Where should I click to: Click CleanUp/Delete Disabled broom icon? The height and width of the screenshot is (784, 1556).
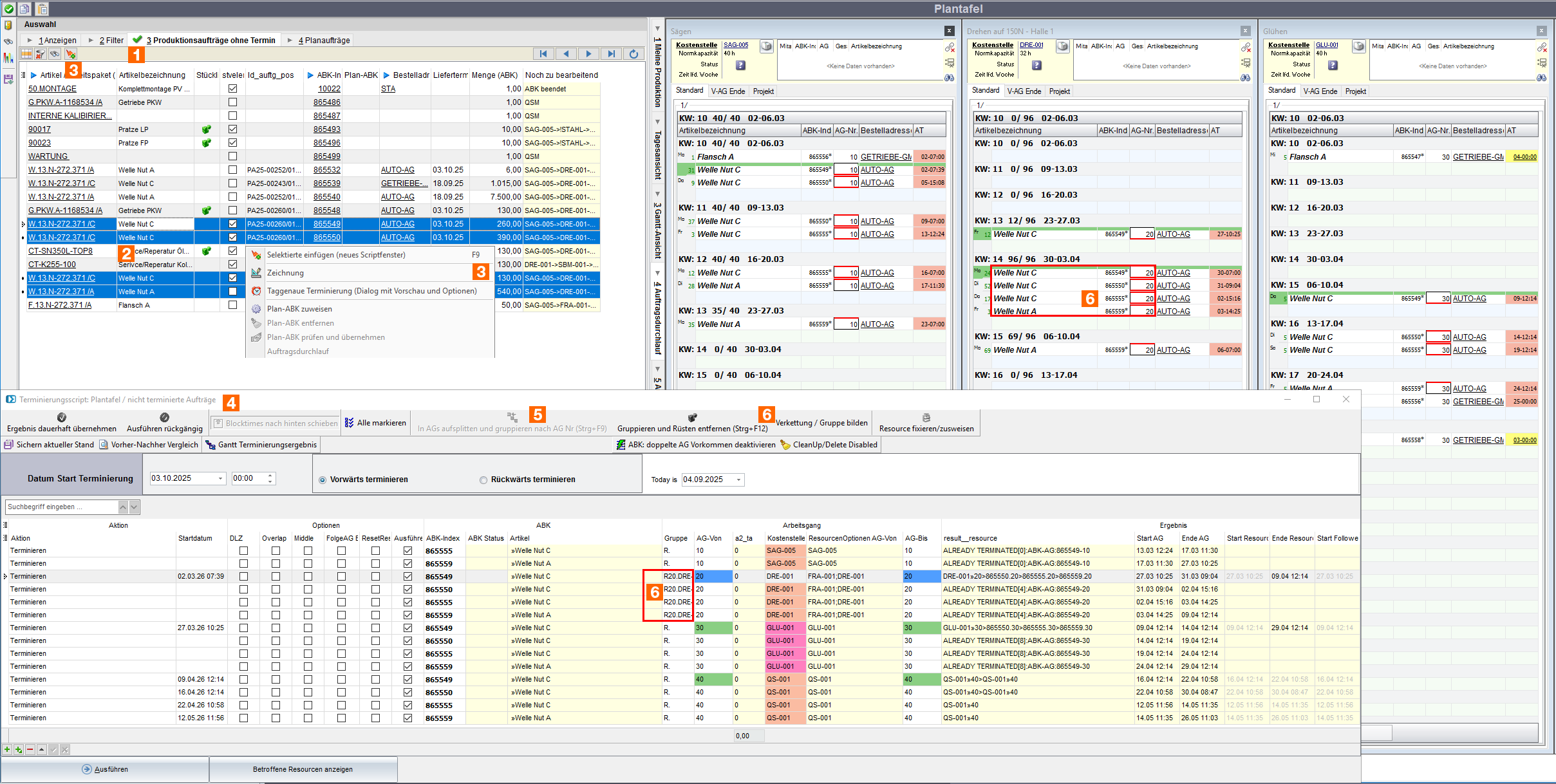(785, 445)
